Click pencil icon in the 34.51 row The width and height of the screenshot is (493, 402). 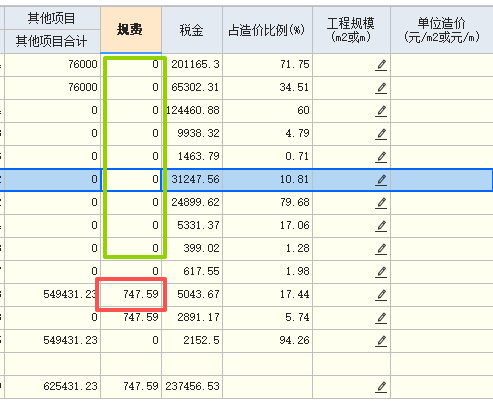[381, 88]
